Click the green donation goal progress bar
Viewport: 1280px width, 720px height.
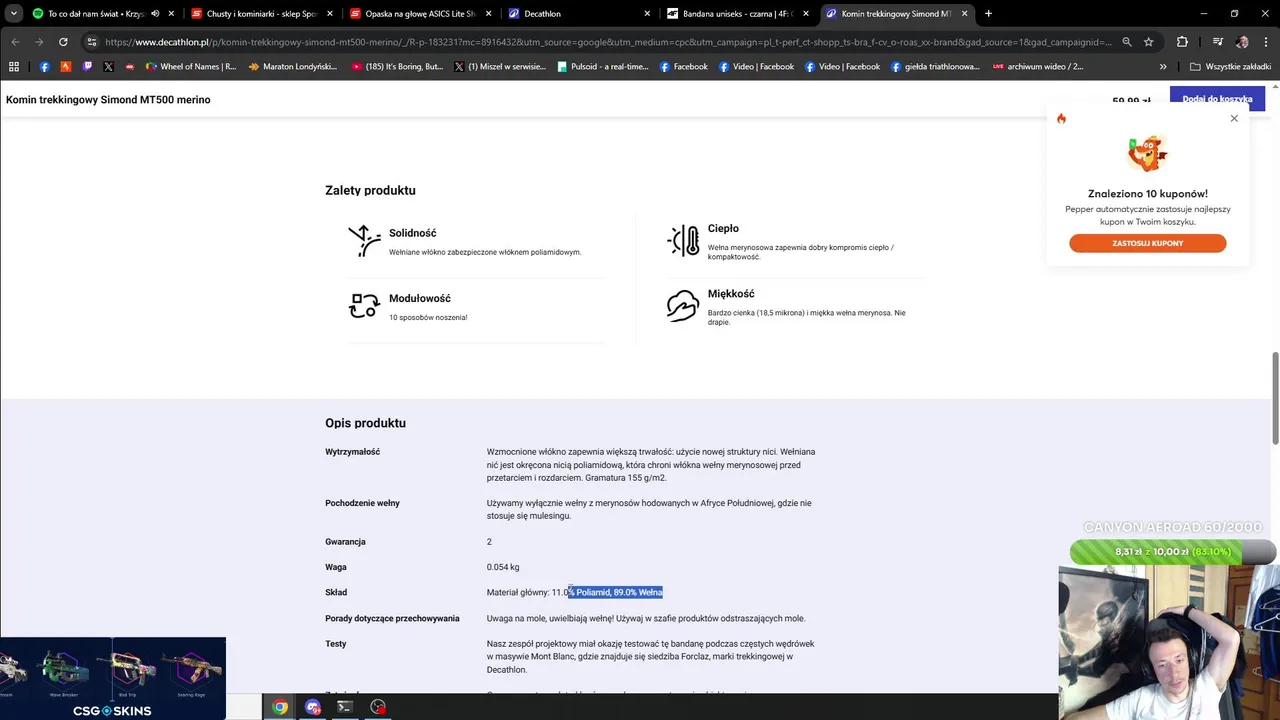point(1172,552)
